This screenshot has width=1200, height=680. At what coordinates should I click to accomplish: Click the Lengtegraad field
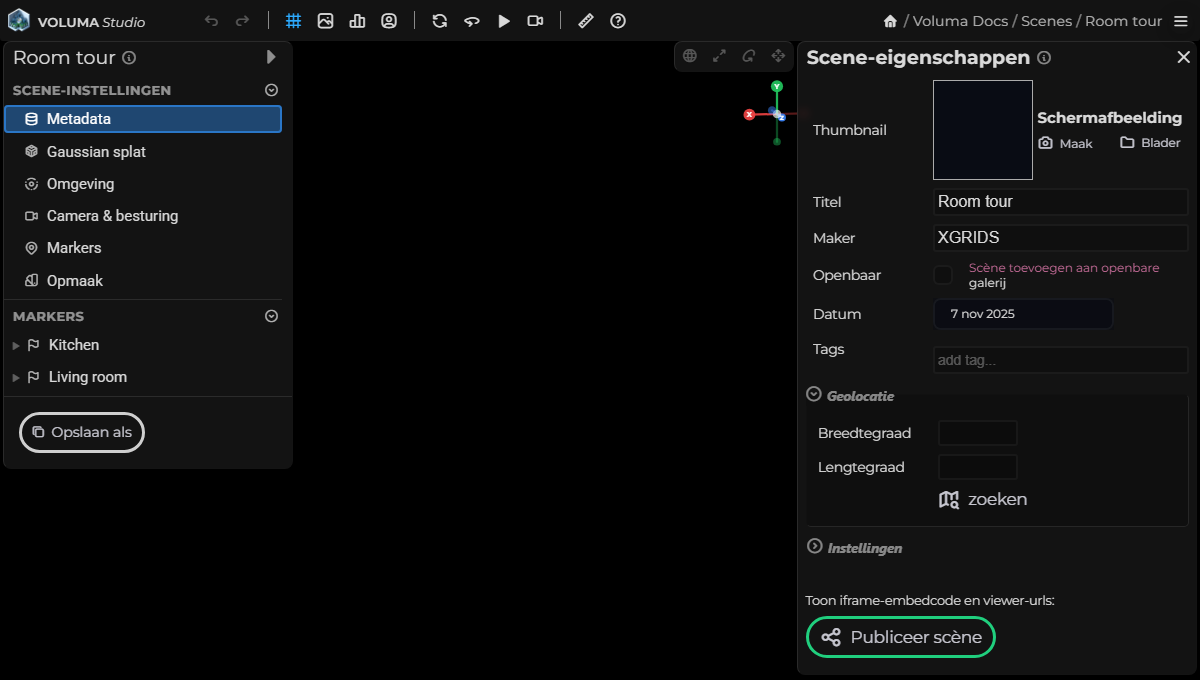point(977,467)
